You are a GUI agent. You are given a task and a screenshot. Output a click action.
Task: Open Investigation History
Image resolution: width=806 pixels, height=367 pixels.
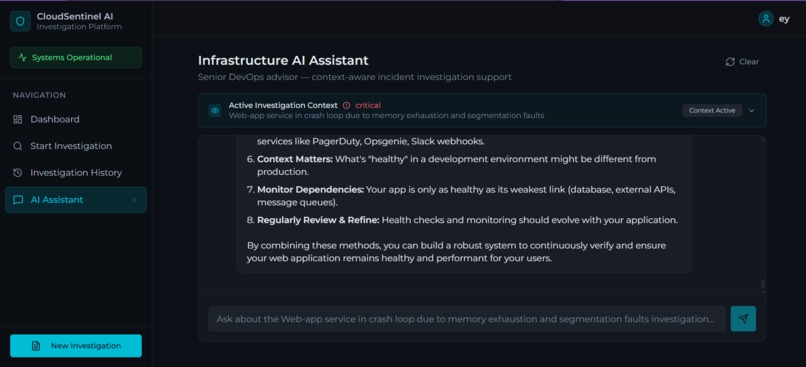pyautogui.click(x=76, y=173)
